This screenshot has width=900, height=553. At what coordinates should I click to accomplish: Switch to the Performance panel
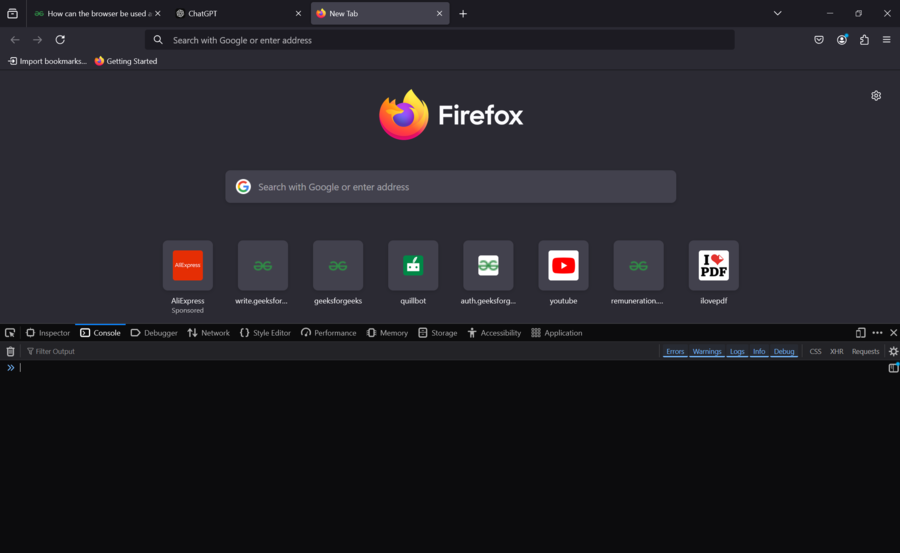click(328, 332)
